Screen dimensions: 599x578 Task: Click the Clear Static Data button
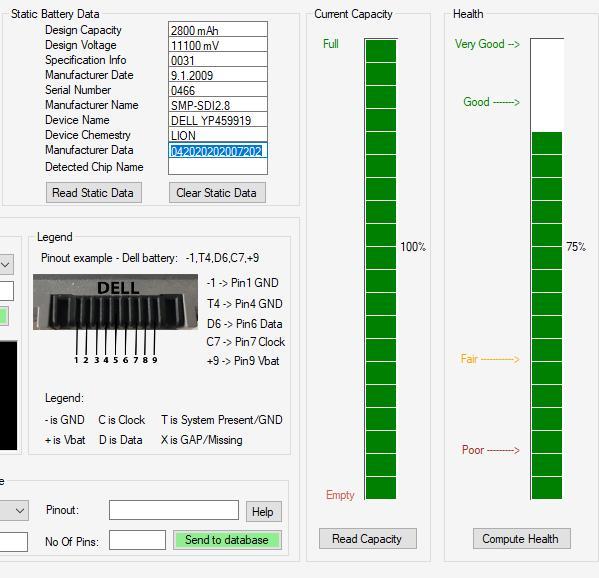(x=217, y=193)
